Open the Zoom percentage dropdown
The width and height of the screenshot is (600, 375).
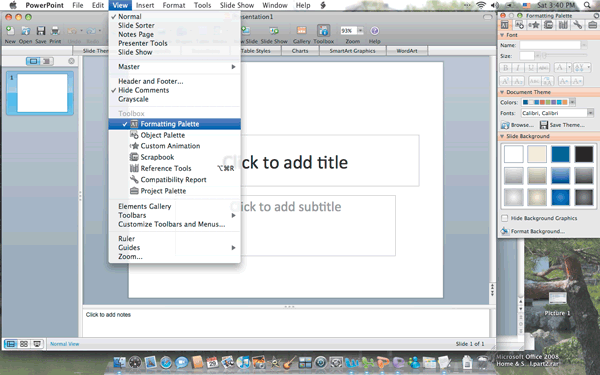coord(360,31)
